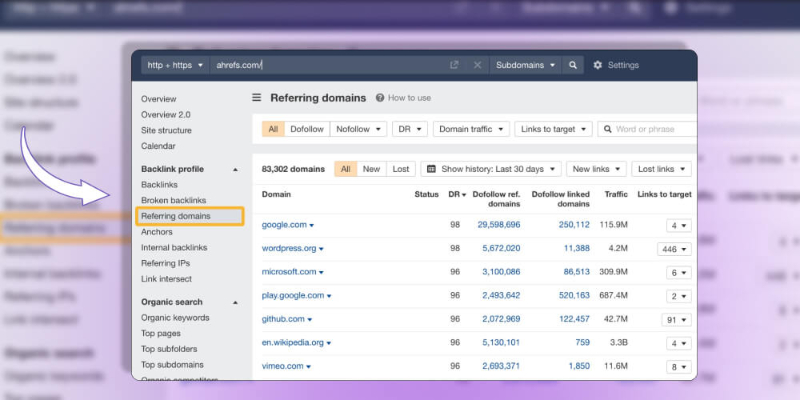
Task: Open the Links to target filter dropdown
Action: pos(554,129)
